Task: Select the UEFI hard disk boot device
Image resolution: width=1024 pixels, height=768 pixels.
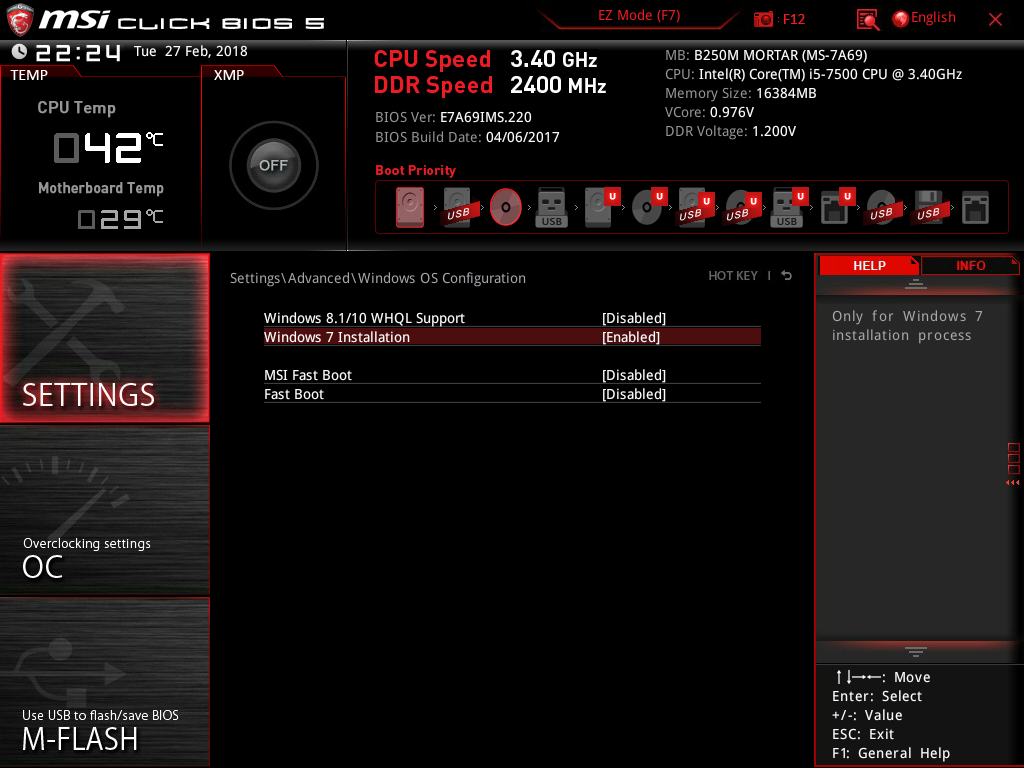Action: tap(601, 208)
